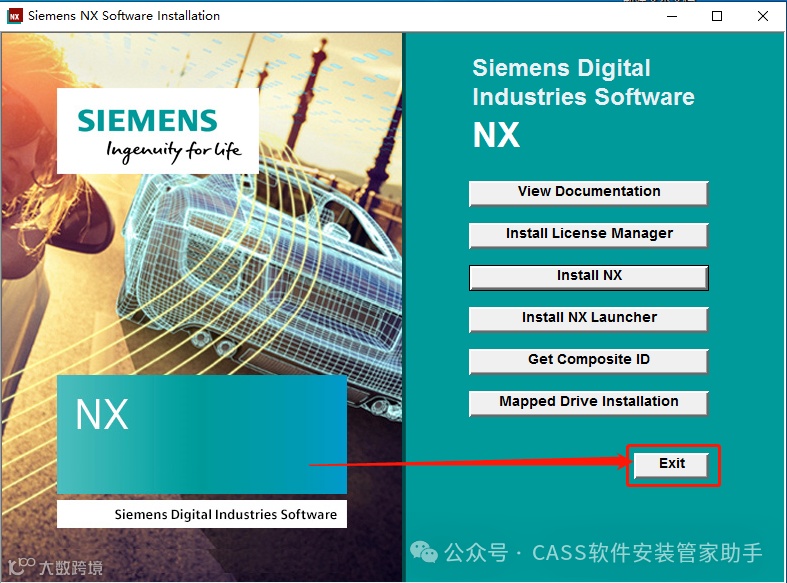Click the 'Siemens Digital Industries Software' heading text
The height and width of the screenshot is (583, 787).
[x=583, y=82]
